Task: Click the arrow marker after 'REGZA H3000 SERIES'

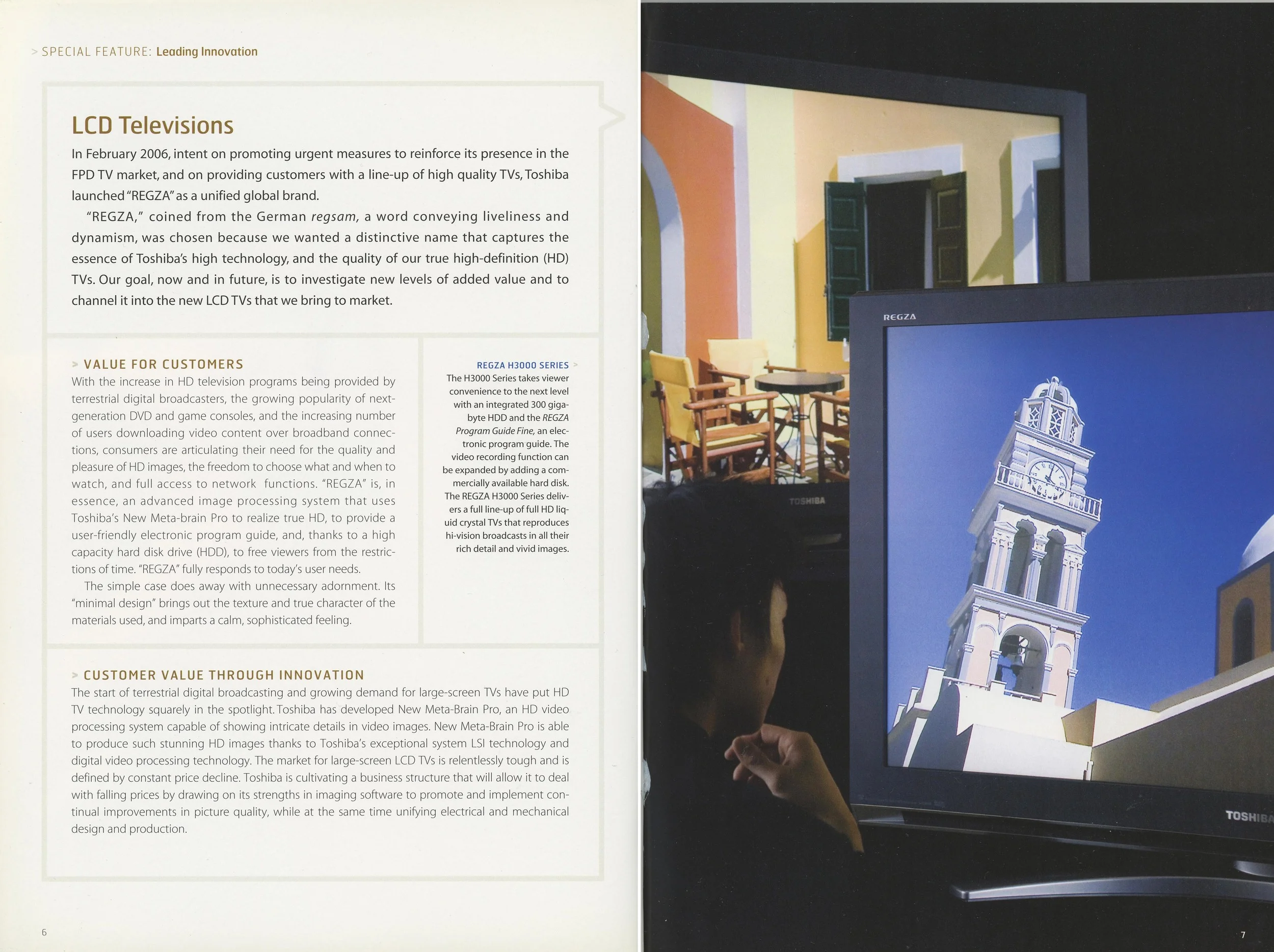Action: (x=576, y=365)
